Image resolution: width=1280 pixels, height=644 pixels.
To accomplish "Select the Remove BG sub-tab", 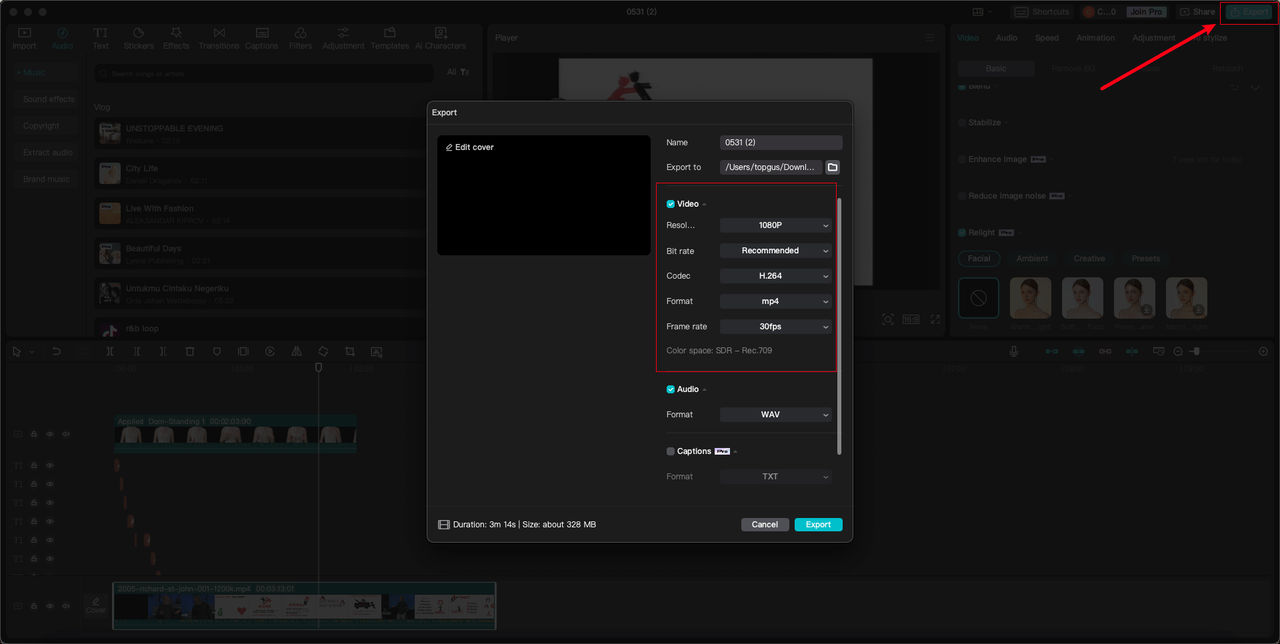I will point(1073,68).
